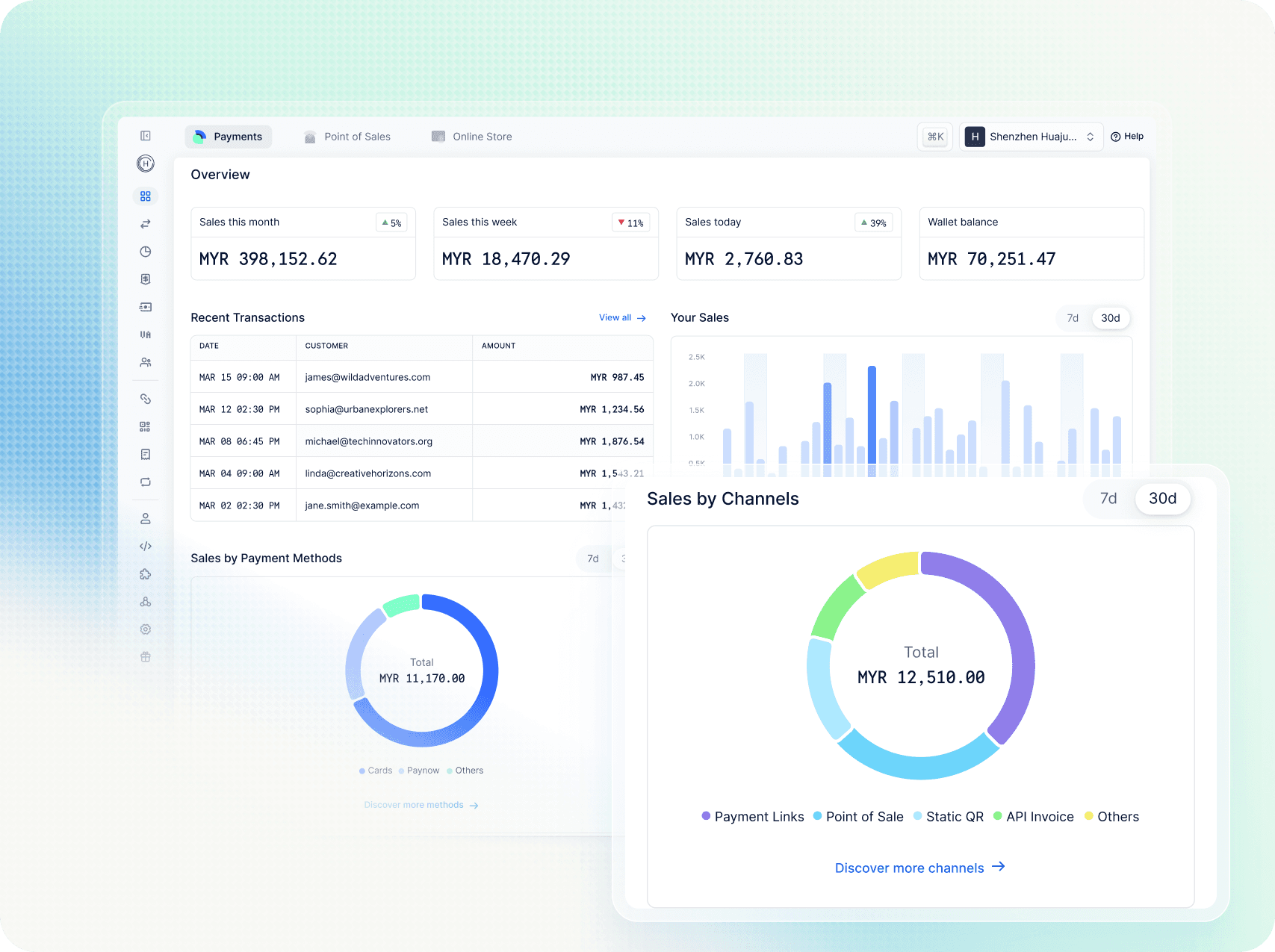Image resolution: width=1275 pixels, height=952 pixels.
Task: Open the transactions arrows icon in sidebar
Action: [x=146, y=224]
